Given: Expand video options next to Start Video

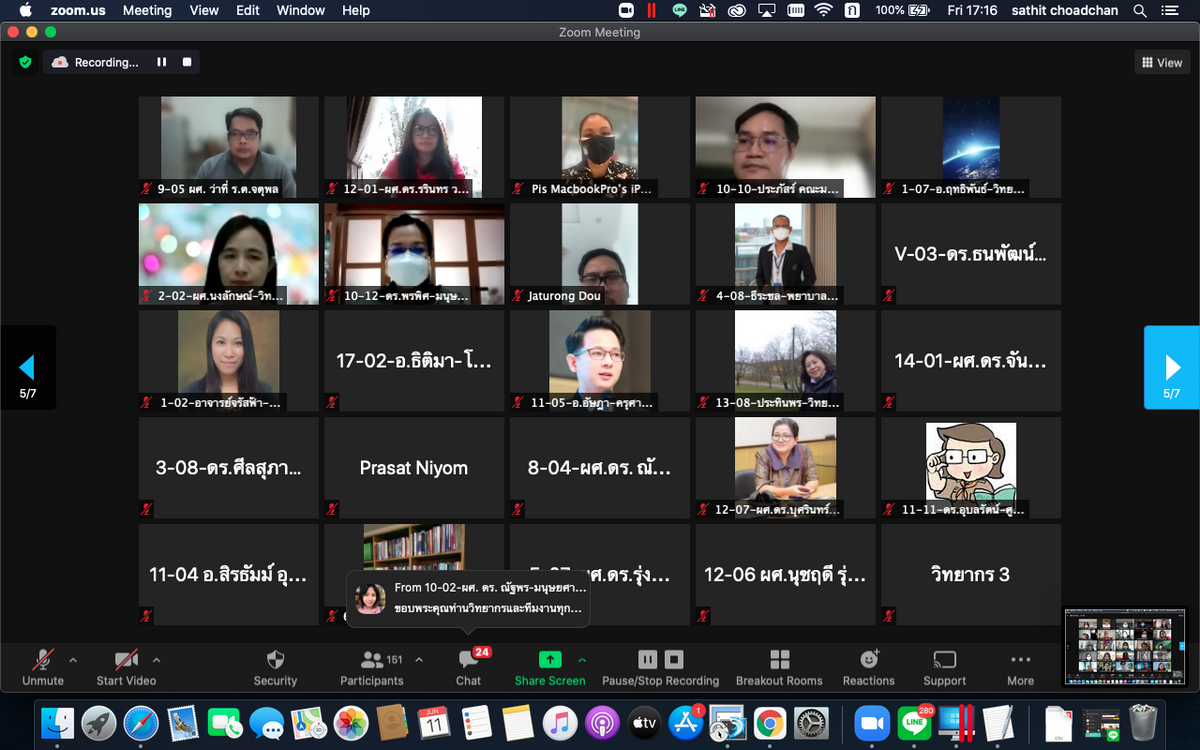Looking at the screenshot, I should [x=156, y=660].
